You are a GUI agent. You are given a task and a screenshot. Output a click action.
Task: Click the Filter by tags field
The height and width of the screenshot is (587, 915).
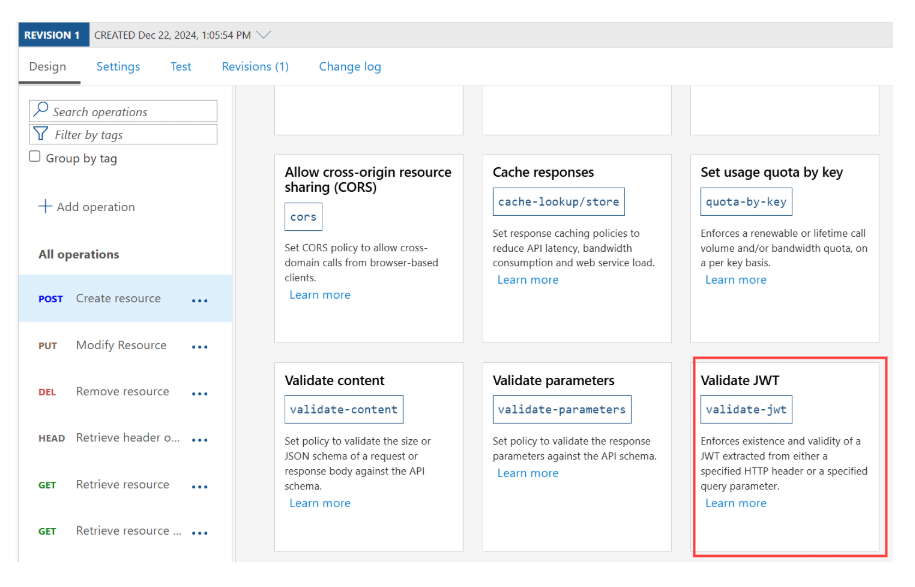[130, 135]
